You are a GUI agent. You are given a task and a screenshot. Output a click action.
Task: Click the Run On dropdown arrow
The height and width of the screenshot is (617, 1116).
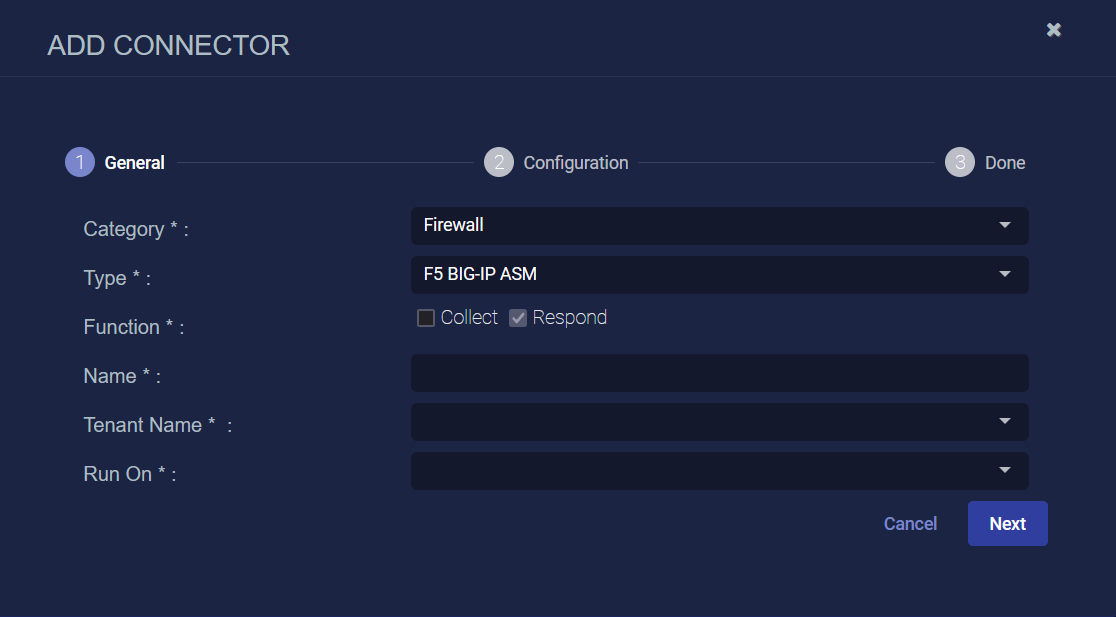pyautogui.click(x=1004, y=470)
